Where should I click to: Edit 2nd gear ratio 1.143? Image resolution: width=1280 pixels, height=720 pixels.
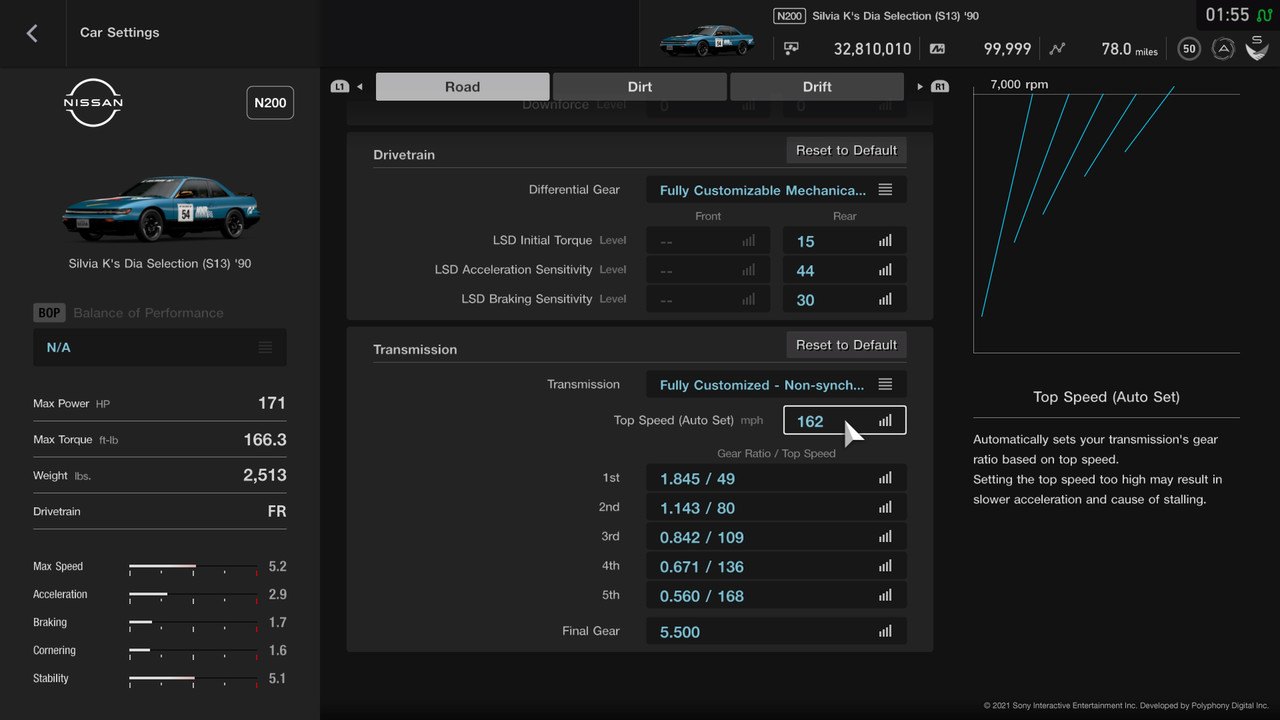click(x=776, y=507)
